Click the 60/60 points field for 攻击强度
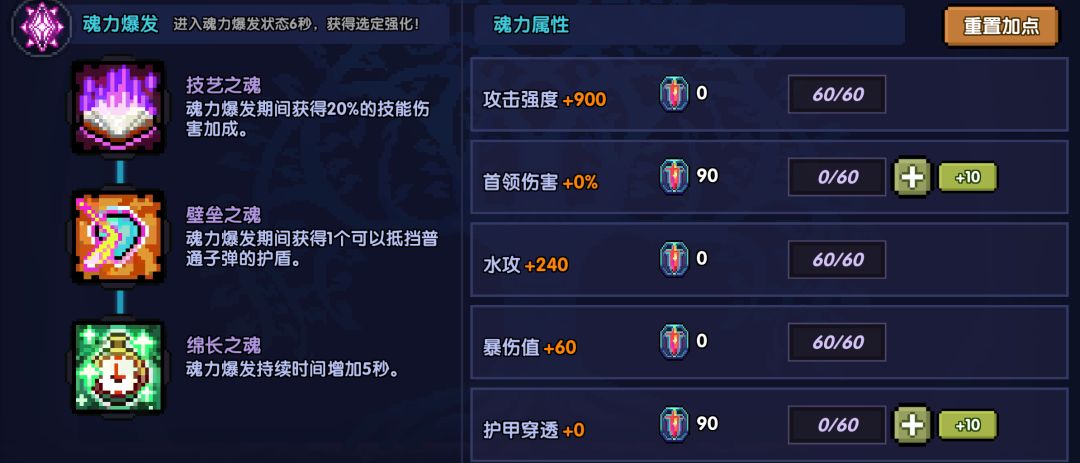The width and height of the screenshot is (1080, 463). click(838, 95)
